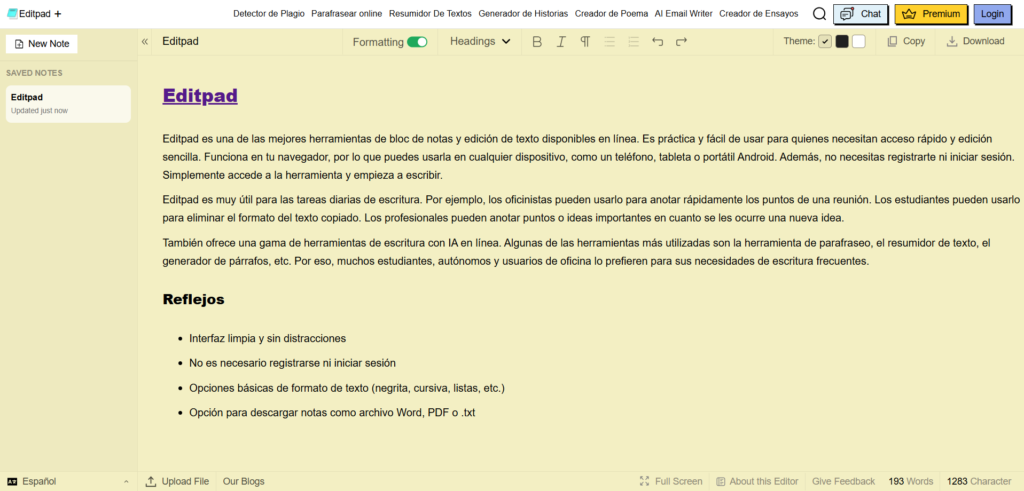Turn off the Formatting toggle
Image resolution: width=1024 pixels, height=491 pixels.
417,42
